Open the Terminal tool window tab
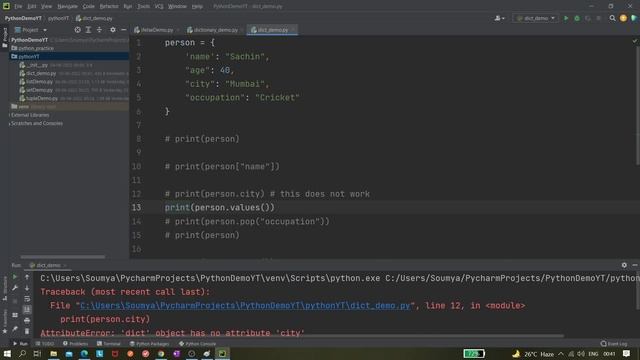Screen dimensions: 640x360 [x=109, y=344]
